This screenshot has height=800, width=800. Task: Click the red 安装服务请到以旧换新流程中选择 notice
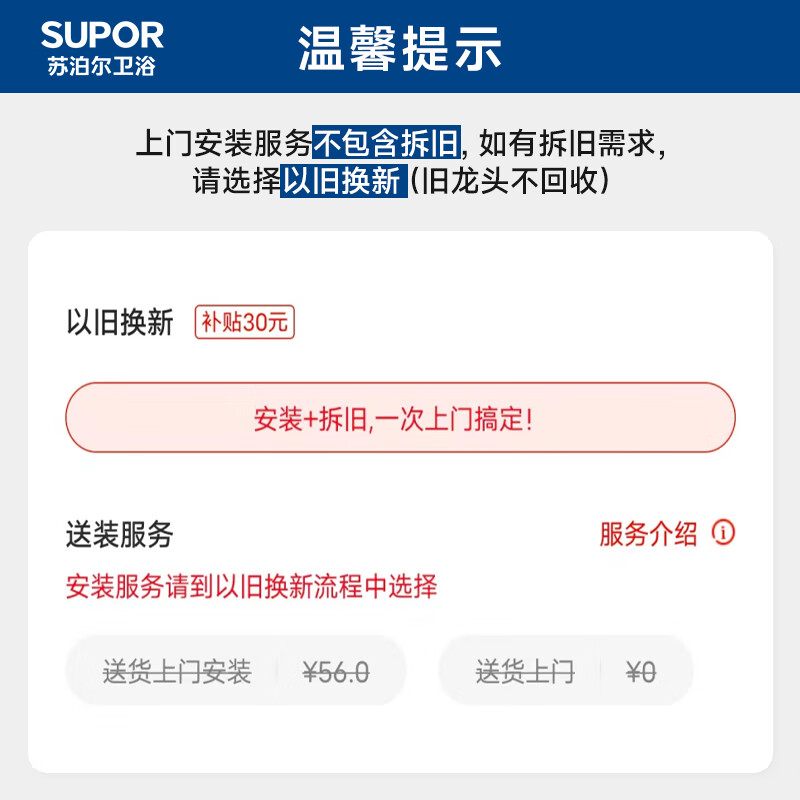252,586
